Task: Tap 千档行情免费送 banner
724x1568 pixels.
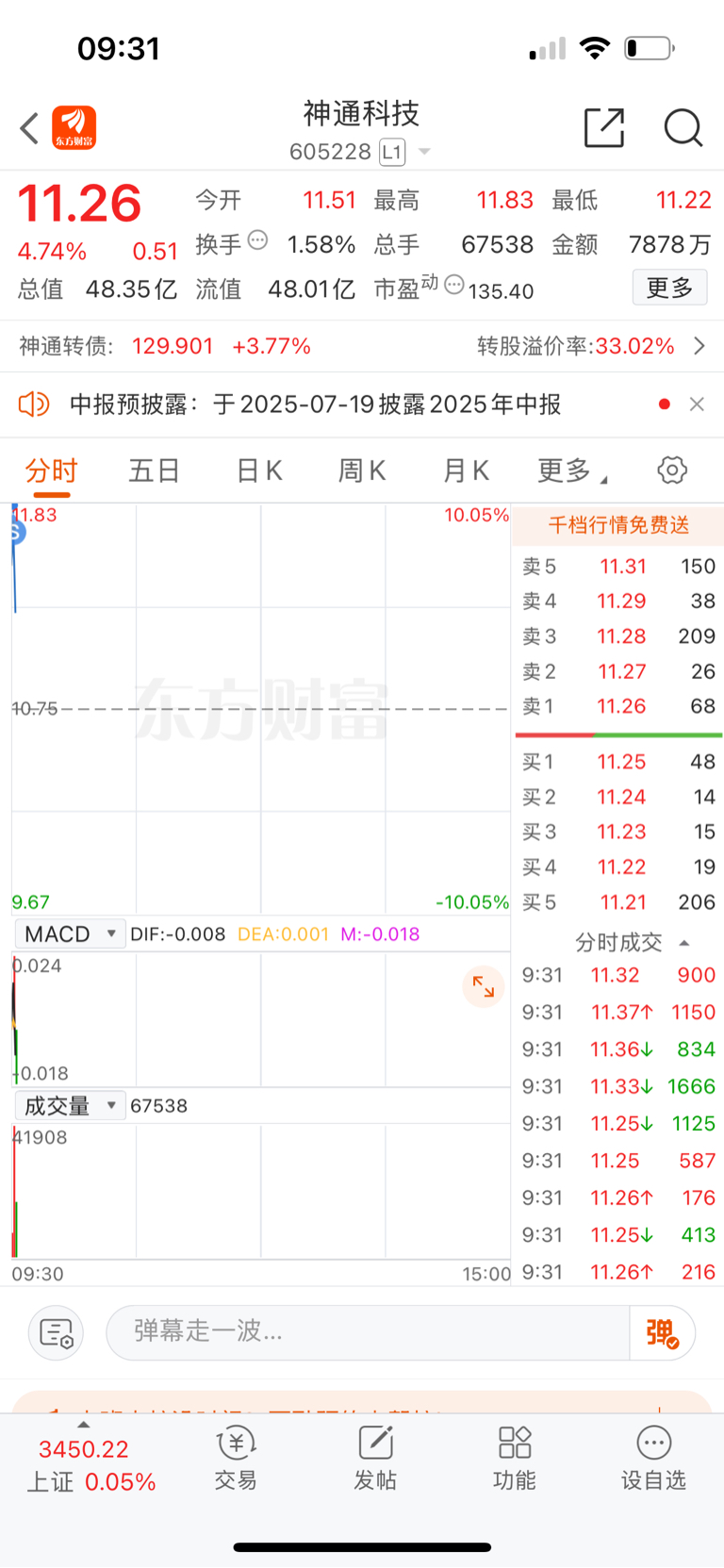Action: (618, 525)
